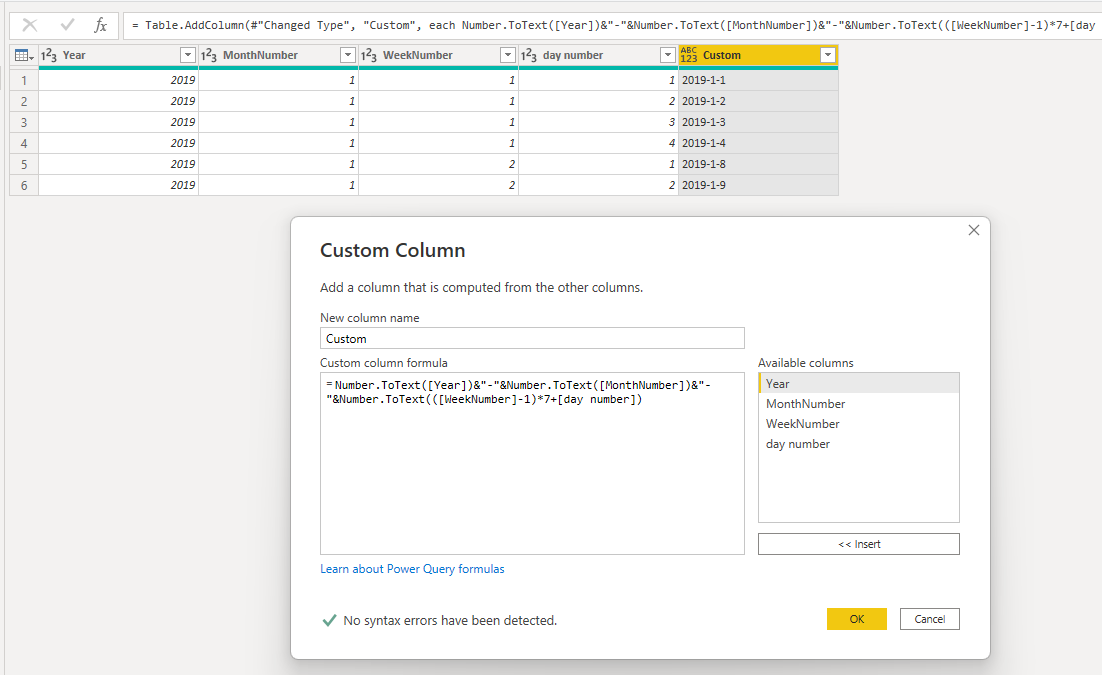Click the << Insert button
Viewport: 1102px width, 675px height.
858,544
